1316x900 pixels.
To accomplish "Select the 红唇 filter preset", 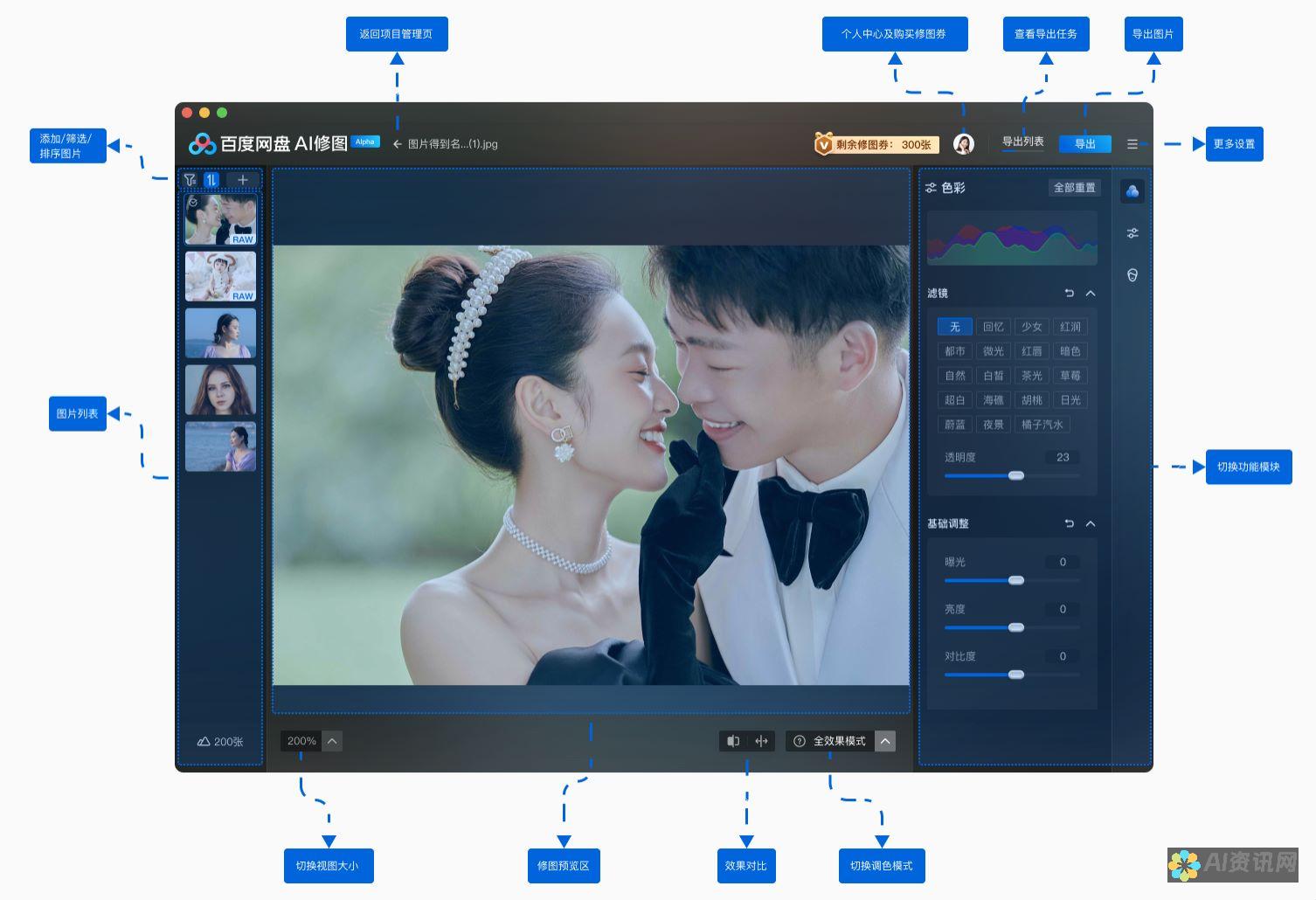I will coord(1032,351).
